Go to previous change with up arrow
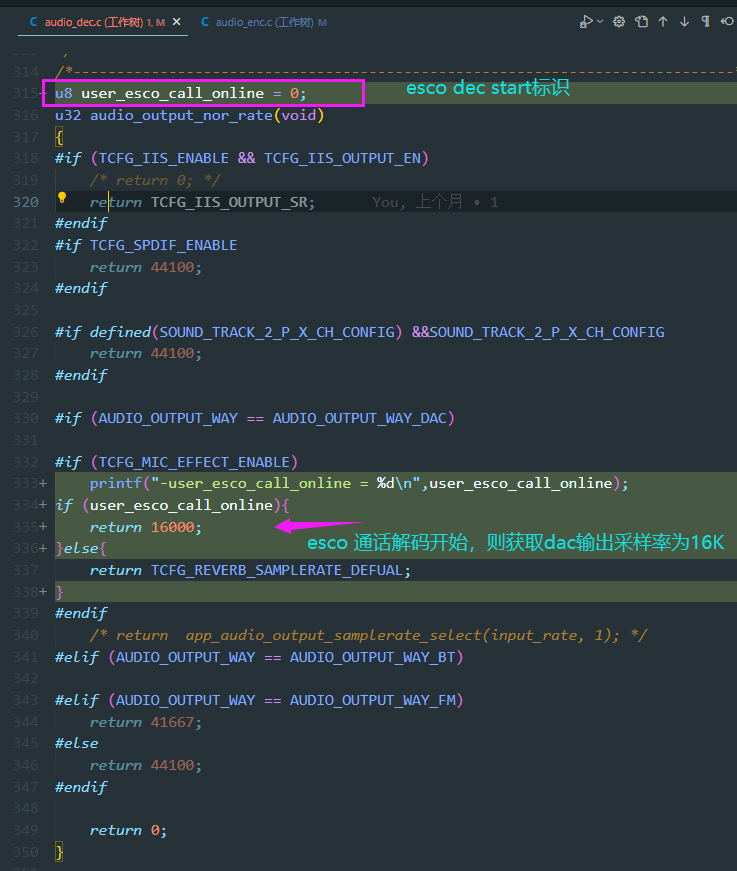737x871 pixels. click(663, 22)
